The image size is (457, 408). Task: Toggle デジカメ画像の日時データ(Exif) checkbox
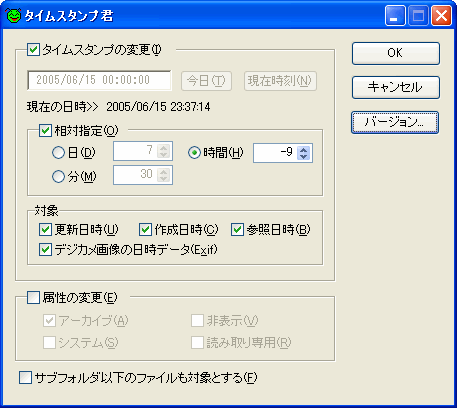(45, 249)
